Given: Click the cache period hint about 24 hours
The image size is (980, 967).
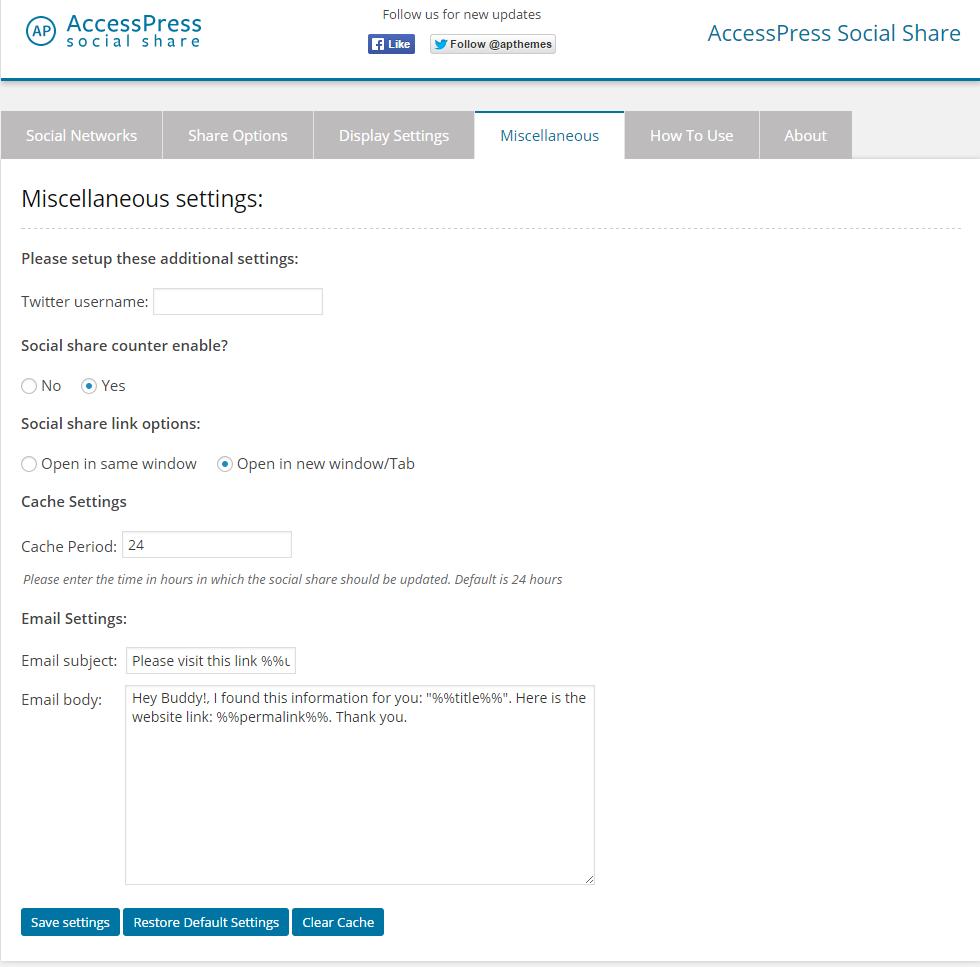Looking at the screenshot, I should [292, 579].
